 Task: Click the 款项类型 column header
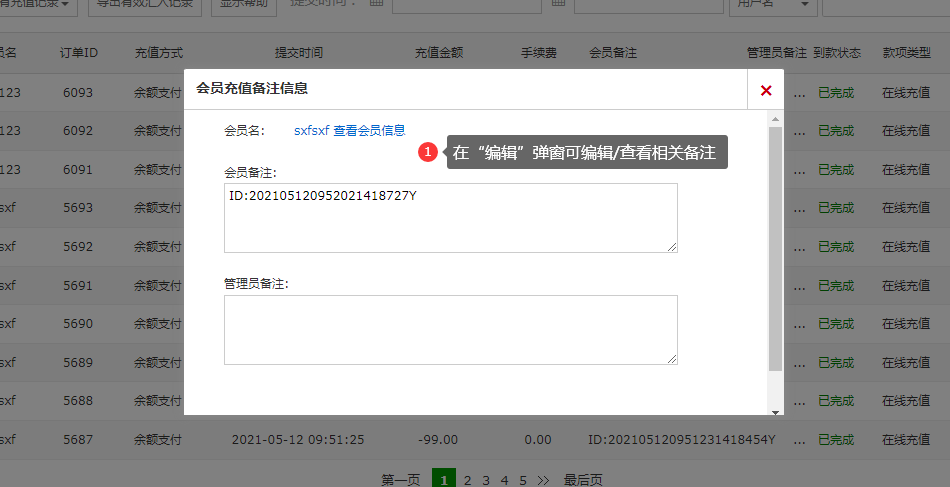point(906,53)
